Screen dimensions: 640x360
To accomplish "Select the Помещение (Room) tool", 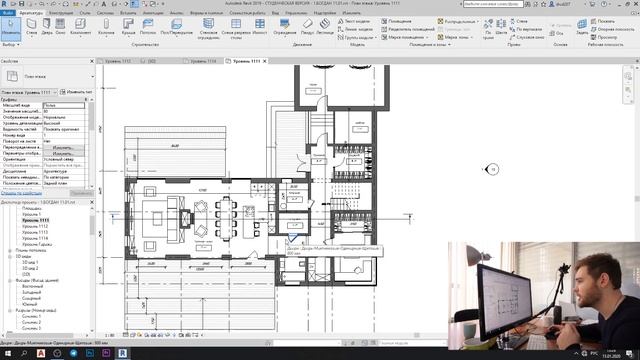I will click(x=397, y=21).
